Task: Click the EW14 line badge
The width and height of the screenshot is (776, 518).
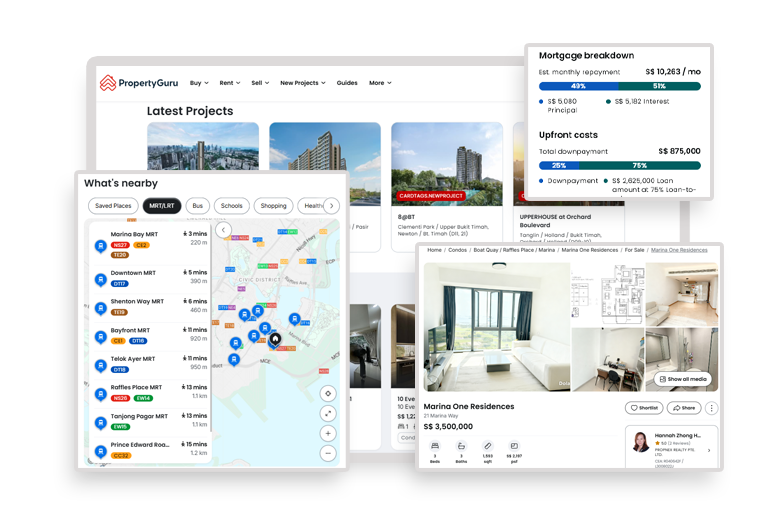Action: point(143,398)
